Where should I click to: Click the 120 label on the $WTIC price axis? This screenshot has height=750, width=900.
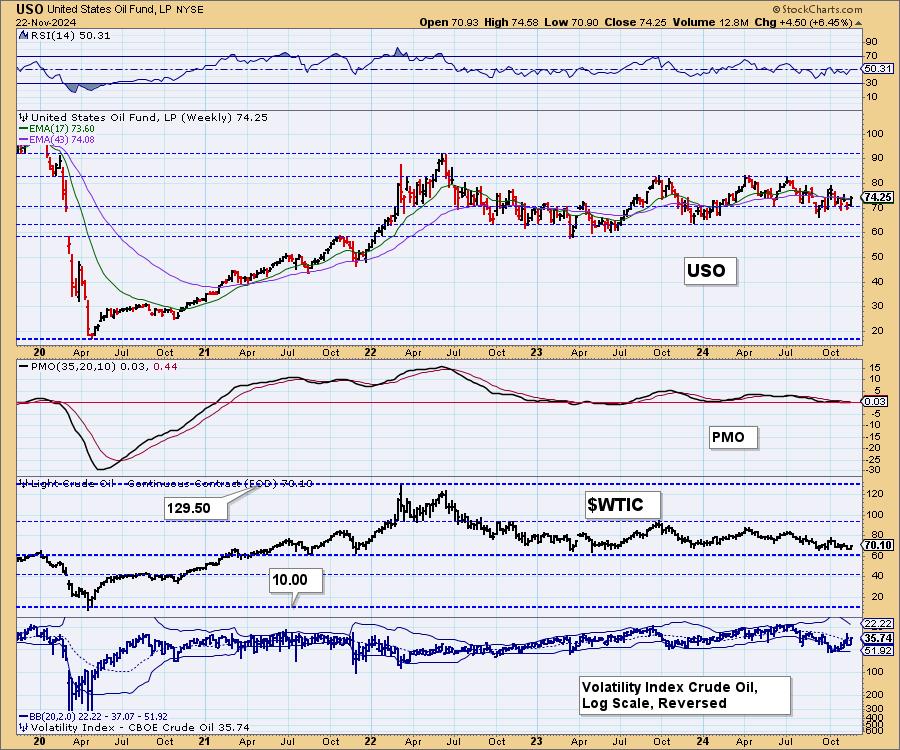point(875,493)
